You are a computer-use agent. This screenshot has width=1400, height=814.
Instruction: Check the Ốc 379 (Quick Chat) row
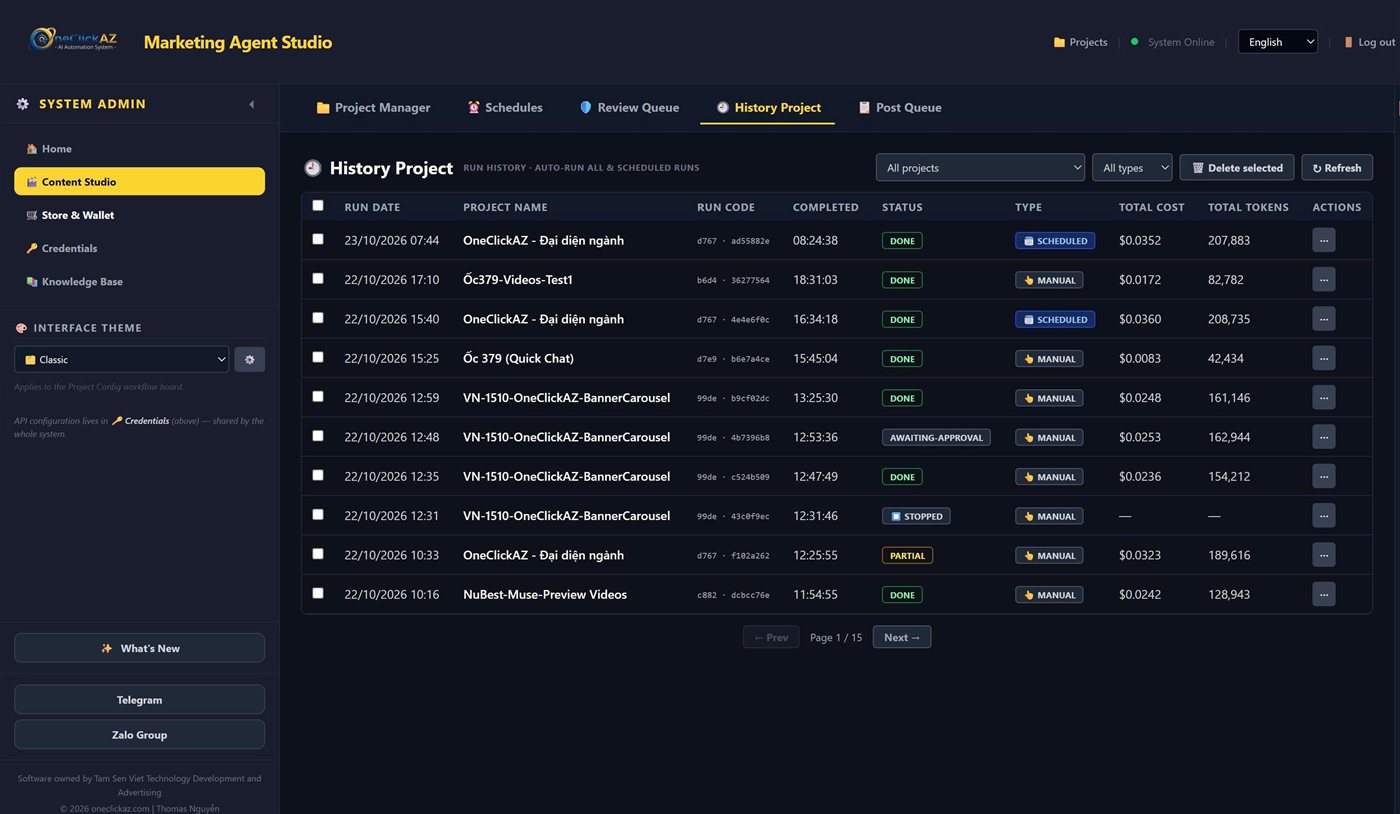coord(318,357)
